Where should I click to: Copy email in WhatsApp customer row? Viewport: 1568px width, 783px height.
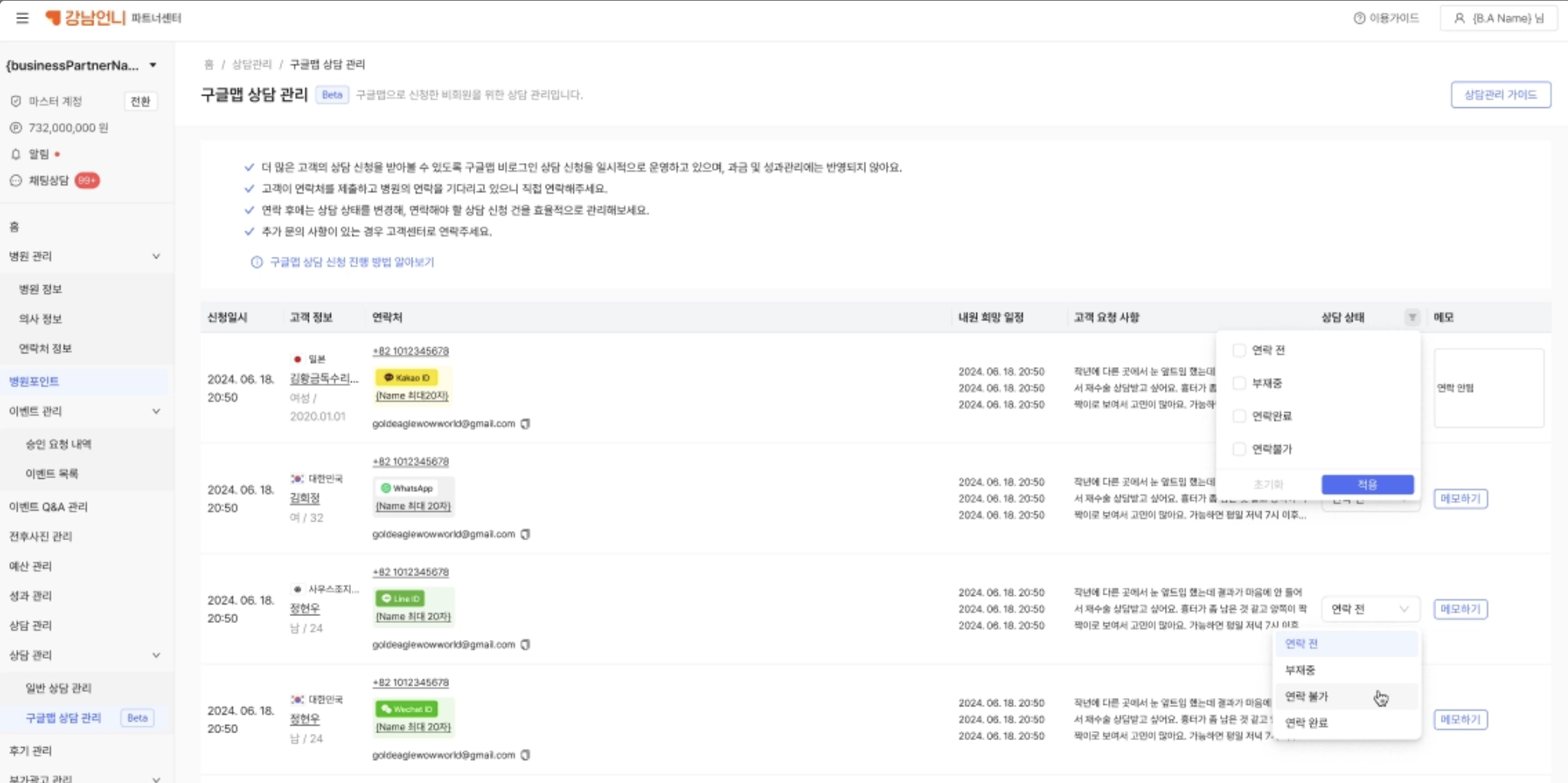point(526,534)
